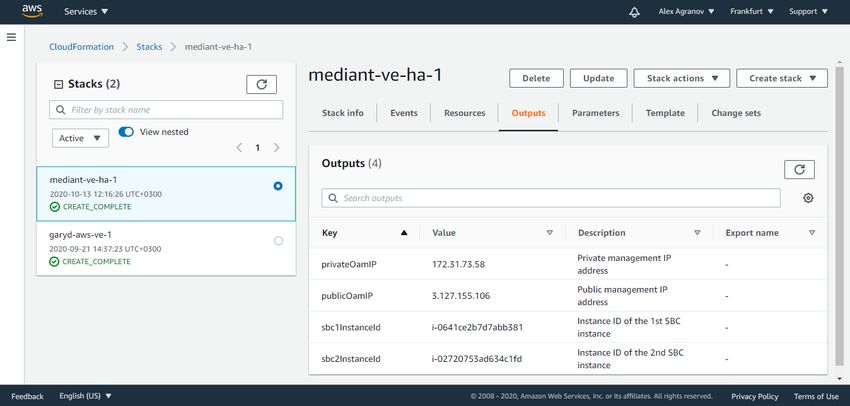
Task: Click the 1st SBC instance description
Action: click(629, 327)
